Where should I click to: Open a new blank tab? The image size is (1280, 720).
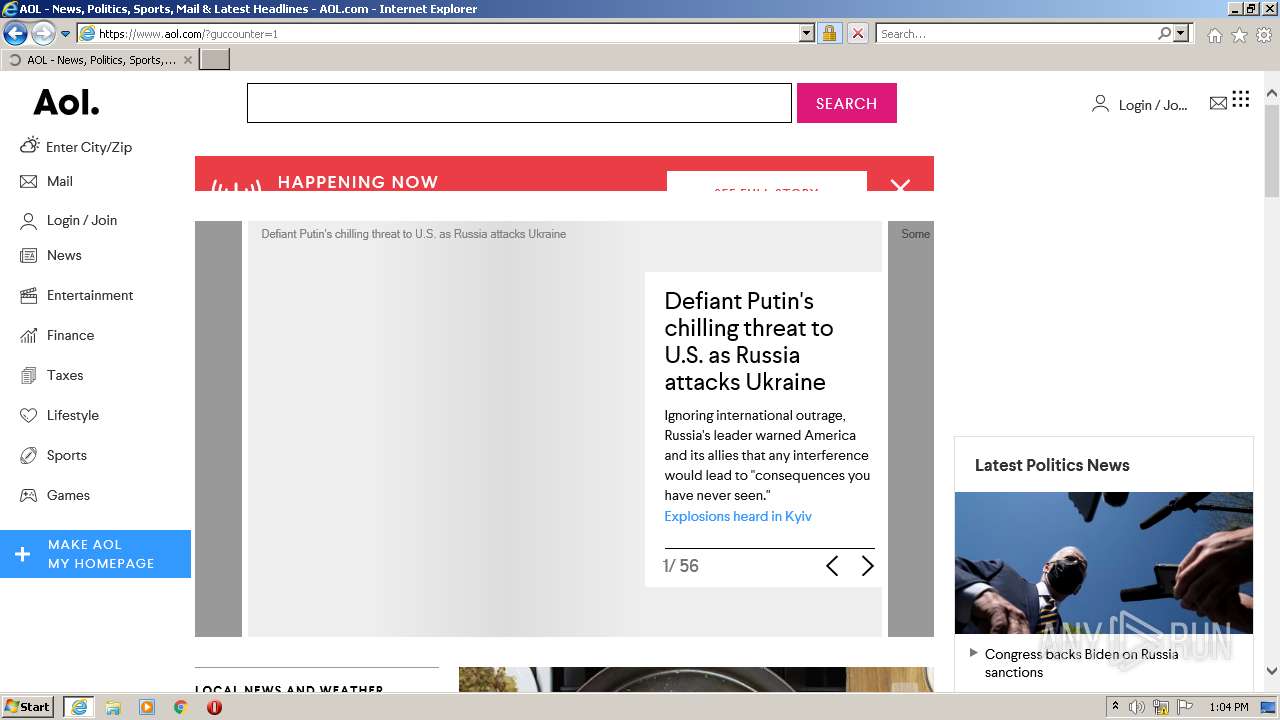(215, 60)
